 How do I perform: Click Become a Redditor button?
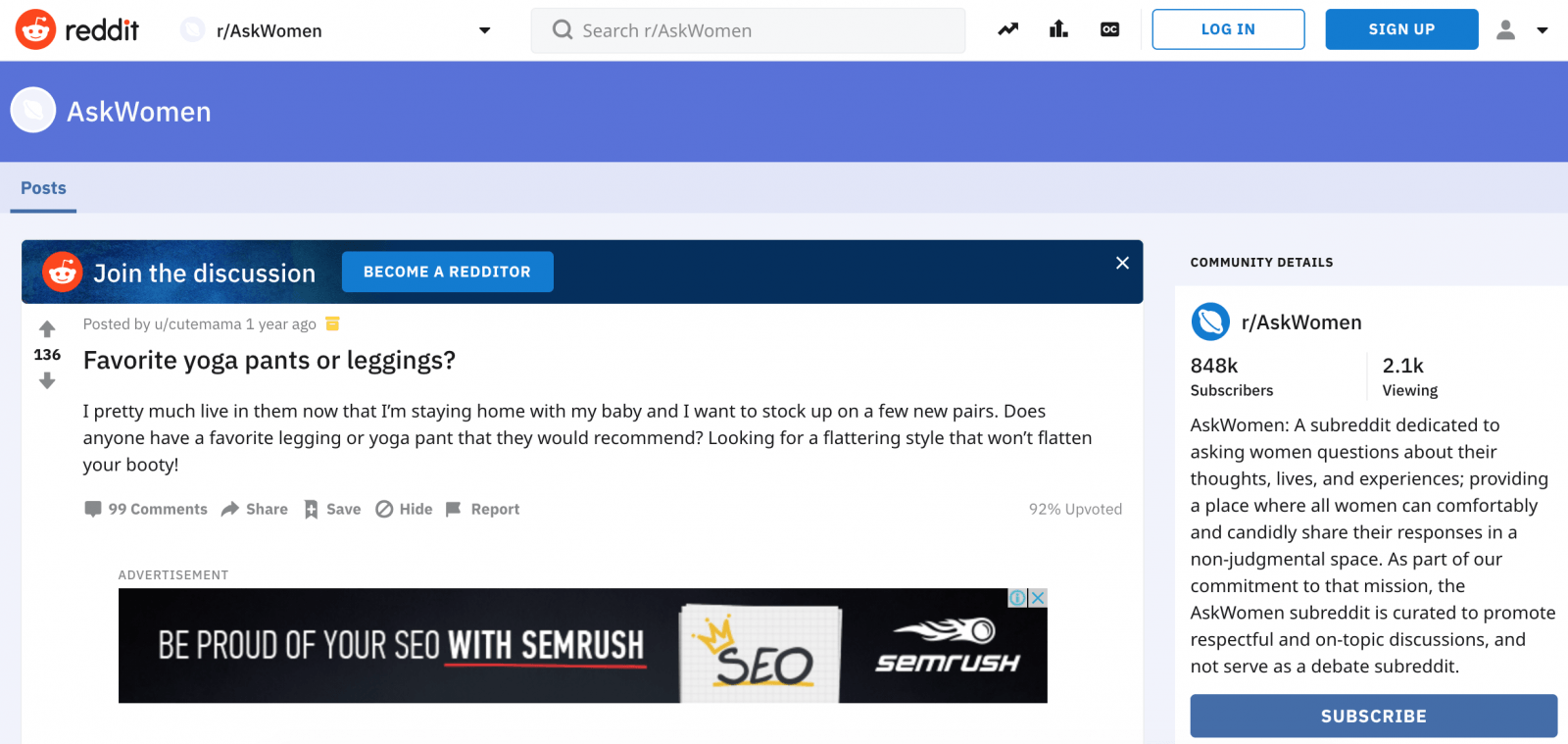(447, 272)
